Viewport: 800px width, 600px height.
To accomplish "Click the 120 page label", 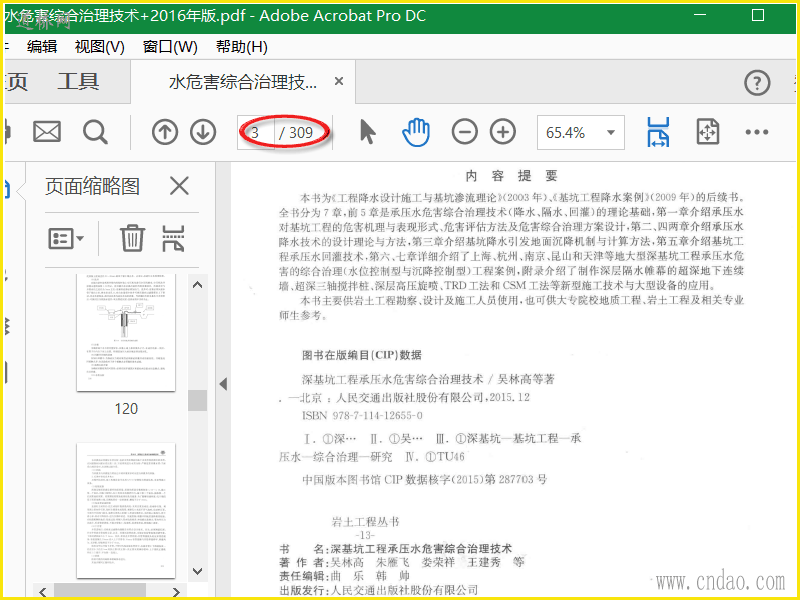I will 126,409.
